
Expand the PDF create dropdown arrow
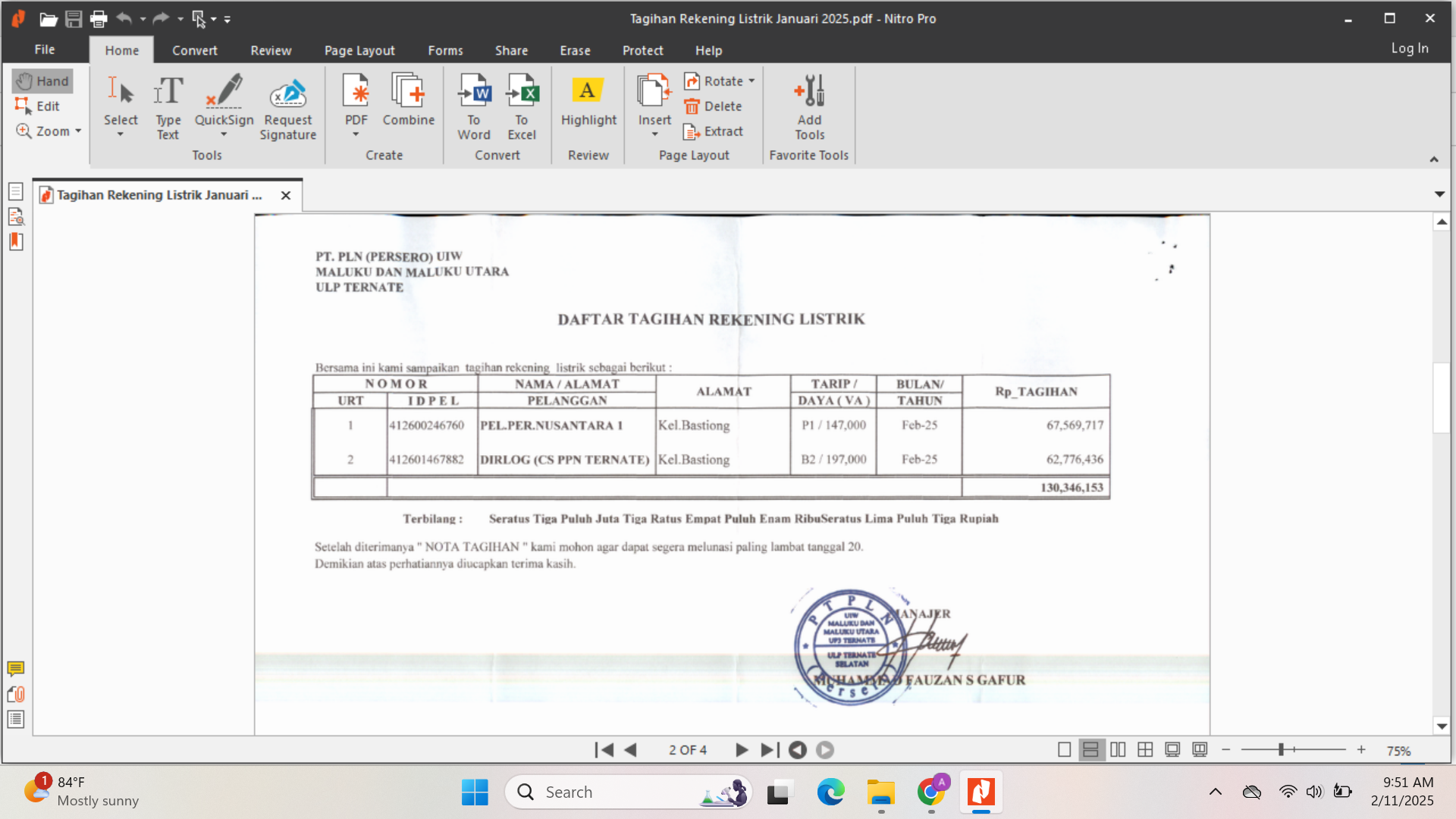356,135
